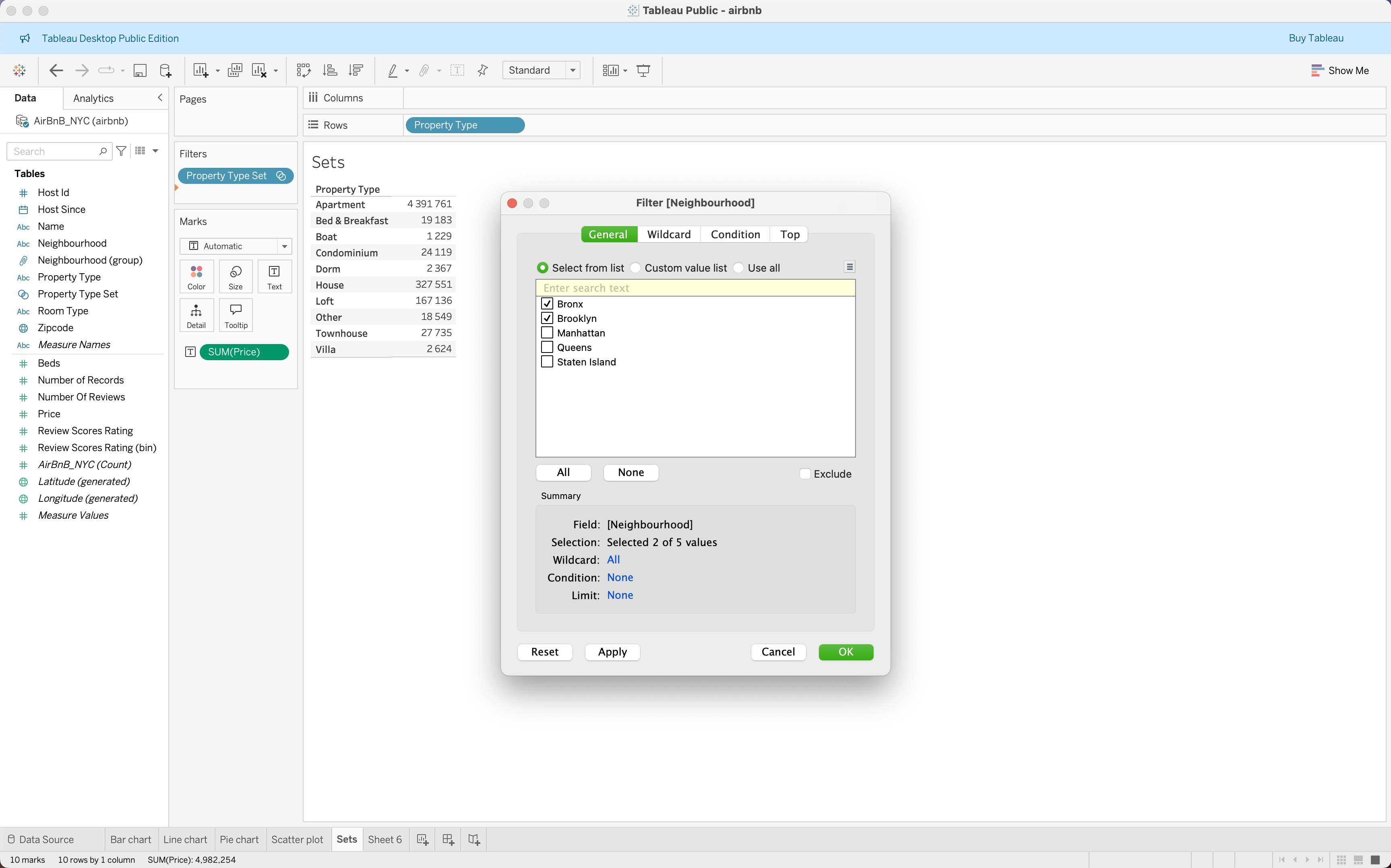This screenshot has width=1391, height=868.
Task: Open the filter list options menu
Action: point(849,267)
